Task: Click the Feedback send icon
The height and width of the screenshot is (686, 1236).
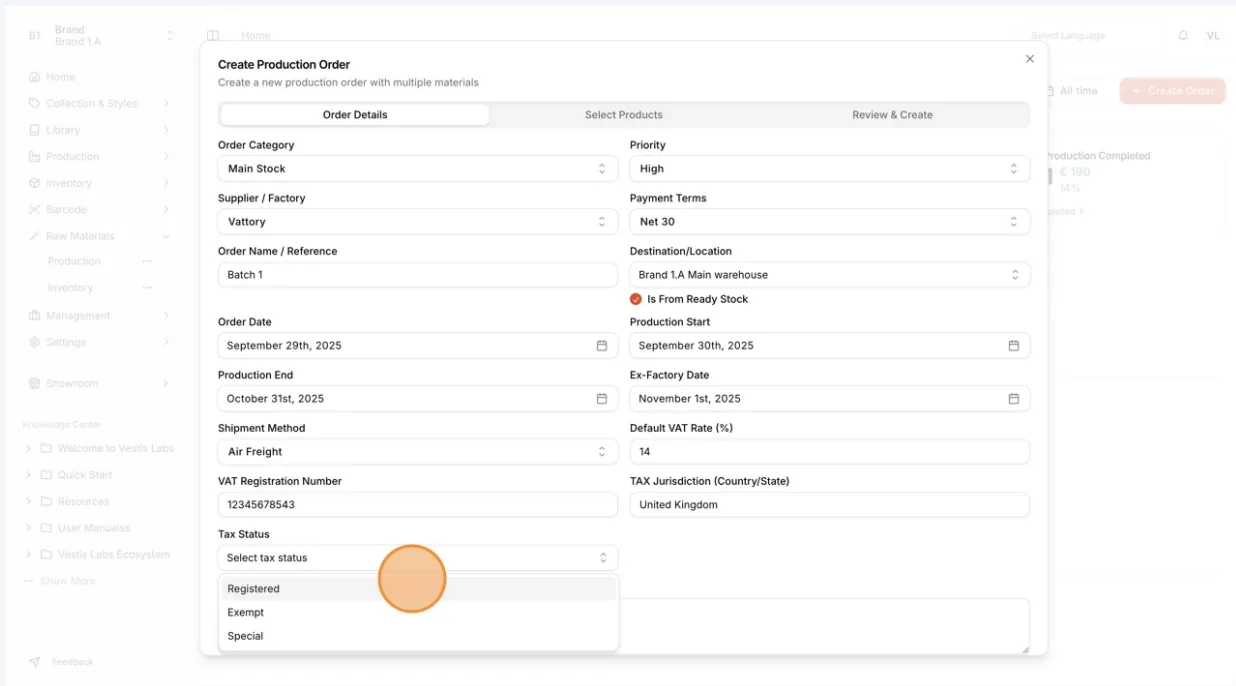Action: (35, 662)
